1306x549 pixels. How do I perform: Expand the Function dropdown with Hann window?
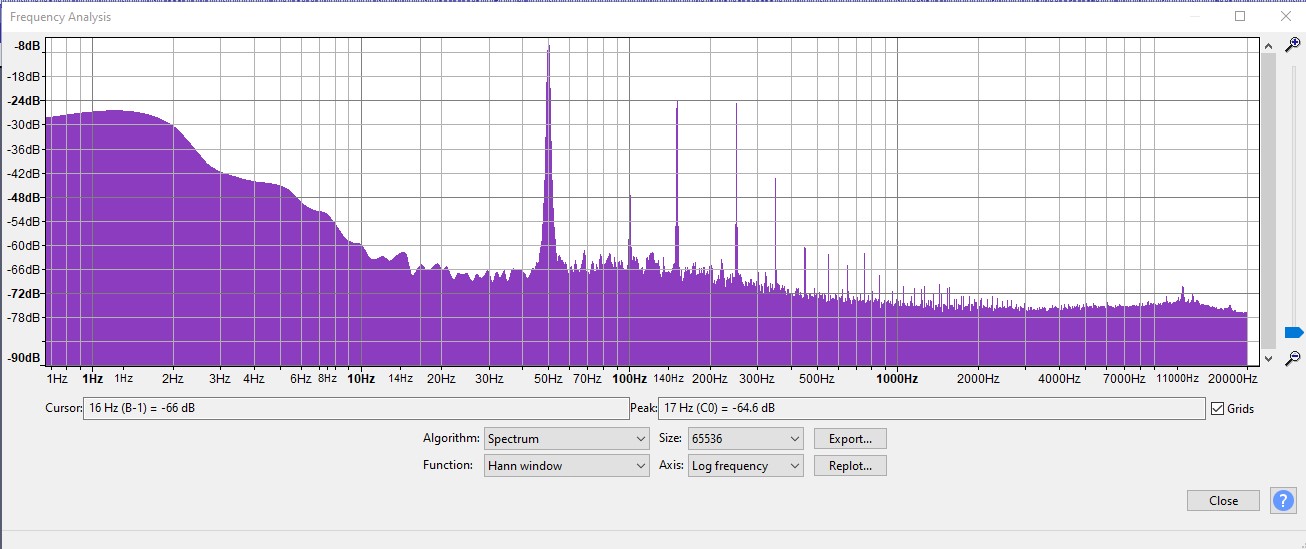coord(567,466)
